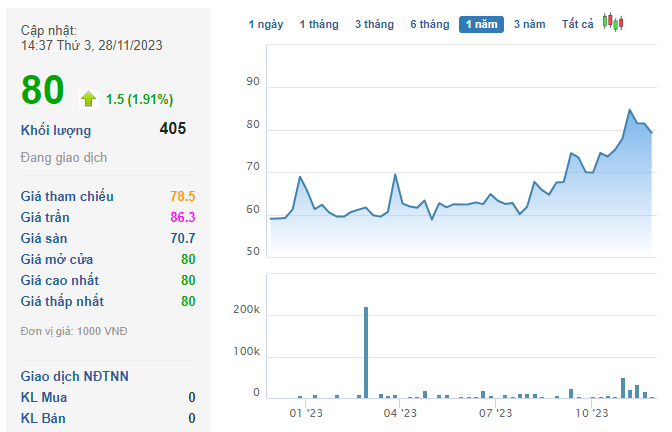Click the tallest volume bar above 200k
The height and width of the screenshot is (432, 672).
pyautogui.click(x=366, y=352)
